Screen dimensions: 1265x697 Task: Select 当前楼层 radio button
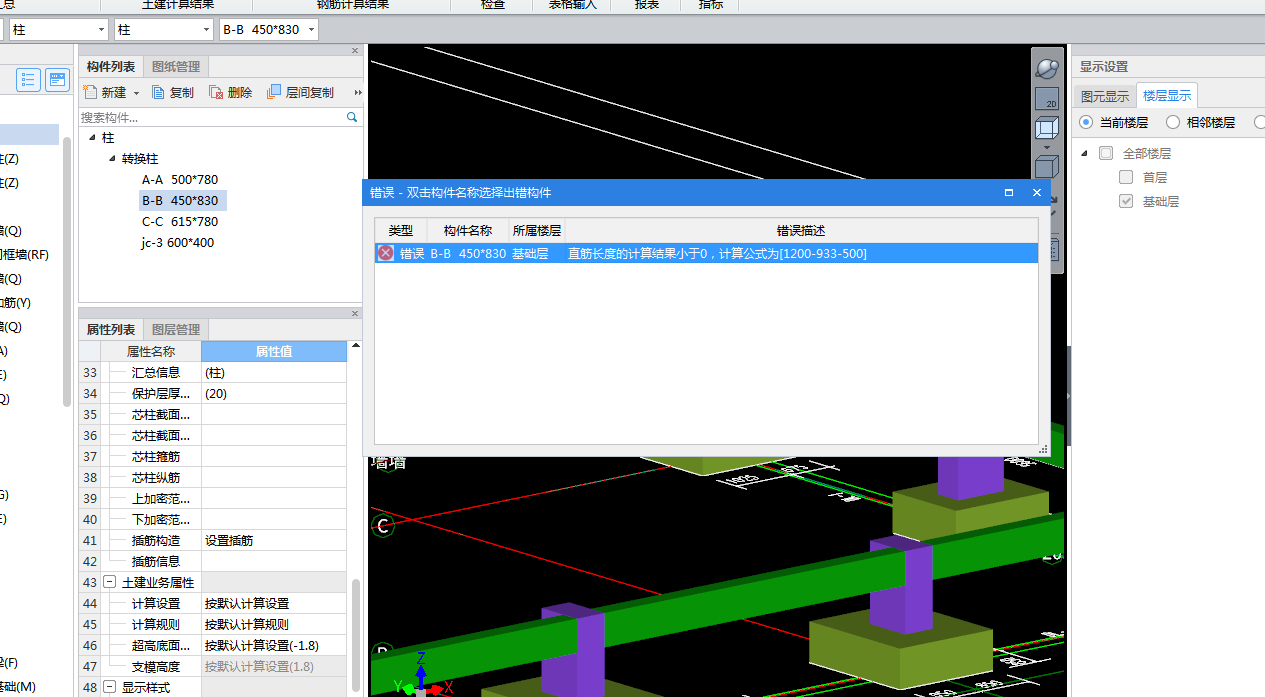1085,122
